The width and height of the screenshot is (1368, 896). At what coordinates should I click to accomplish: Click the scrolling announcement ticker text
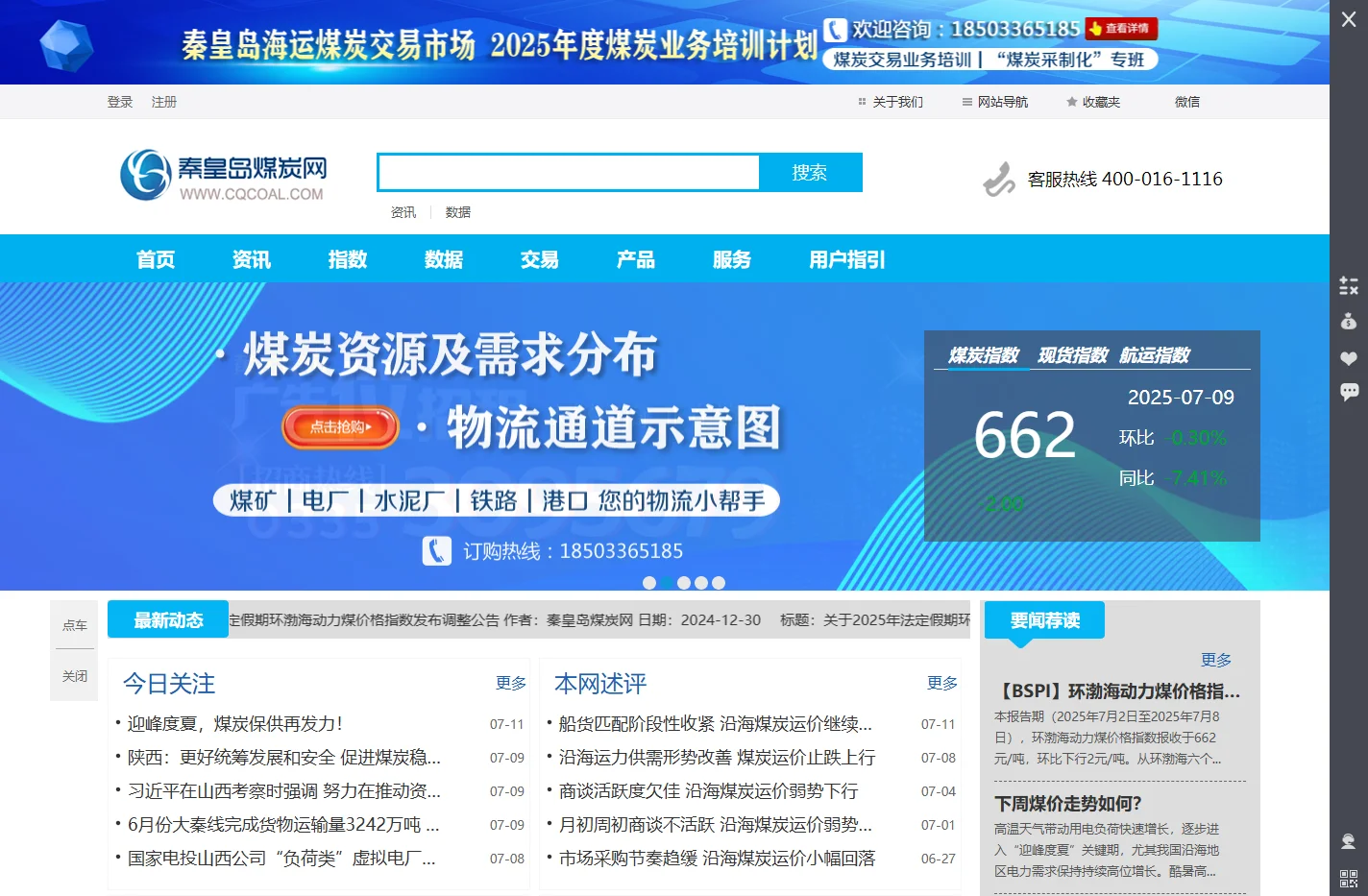click(599, 620)
